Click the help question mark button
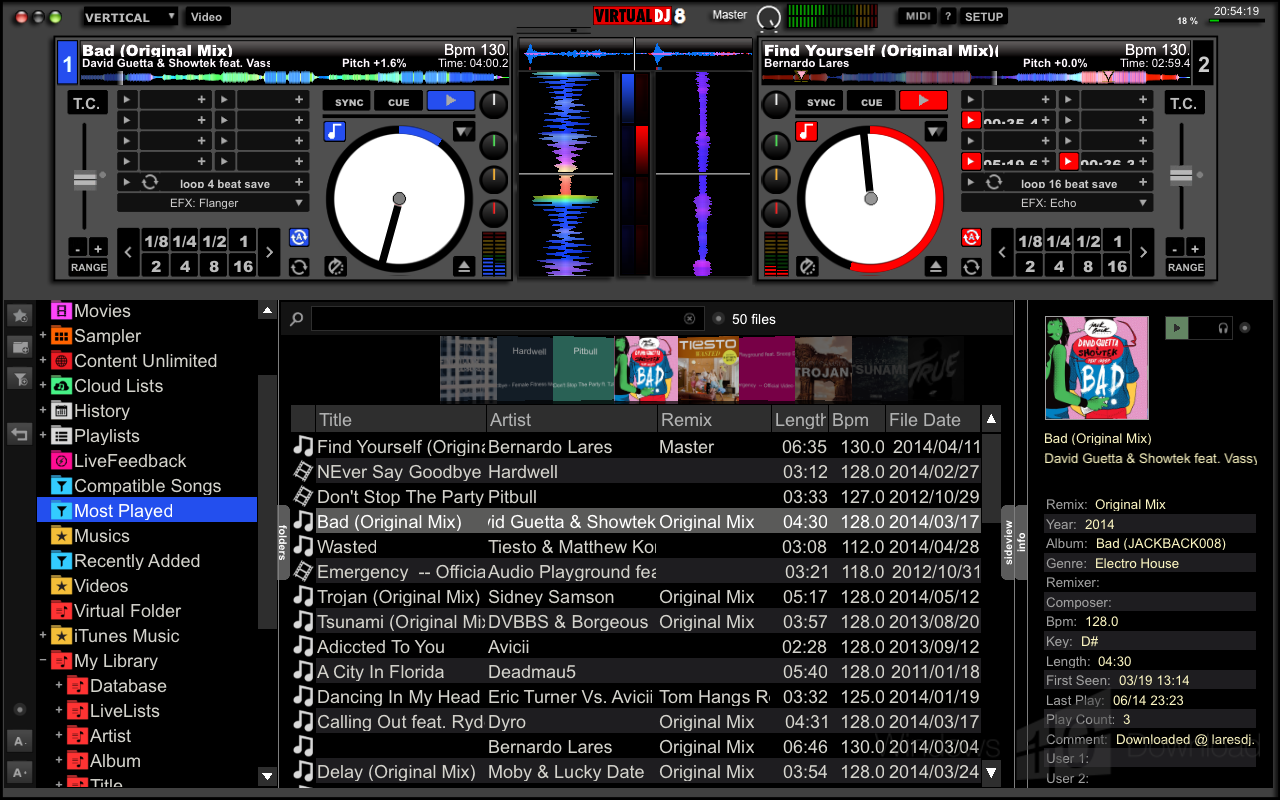 click(948, 16)
